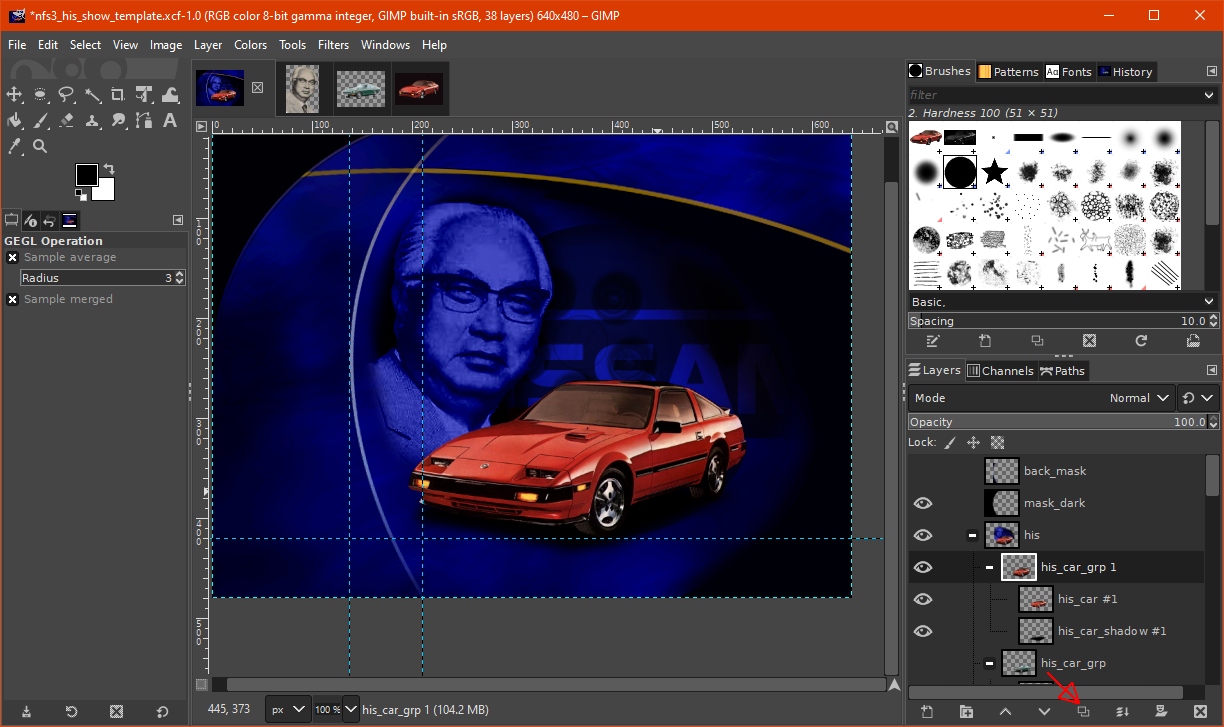The width and height of the screenshot is (1224, 727).
Task: Open the layer Mode Normal dropdown
Action: coord(1041,398)
